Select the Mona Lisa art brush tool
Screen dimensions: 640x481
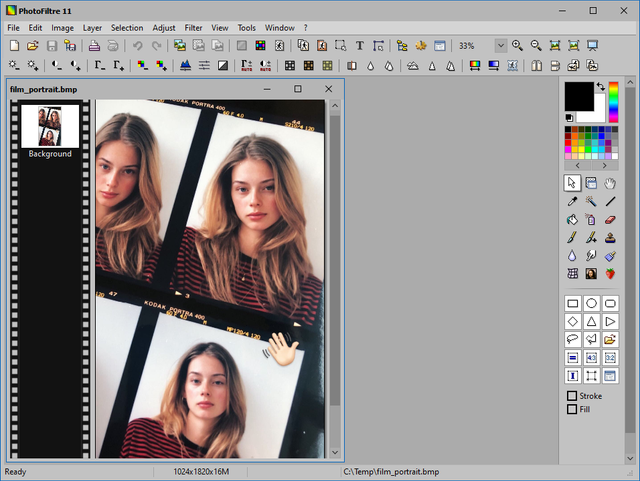[x=591, y=274]
